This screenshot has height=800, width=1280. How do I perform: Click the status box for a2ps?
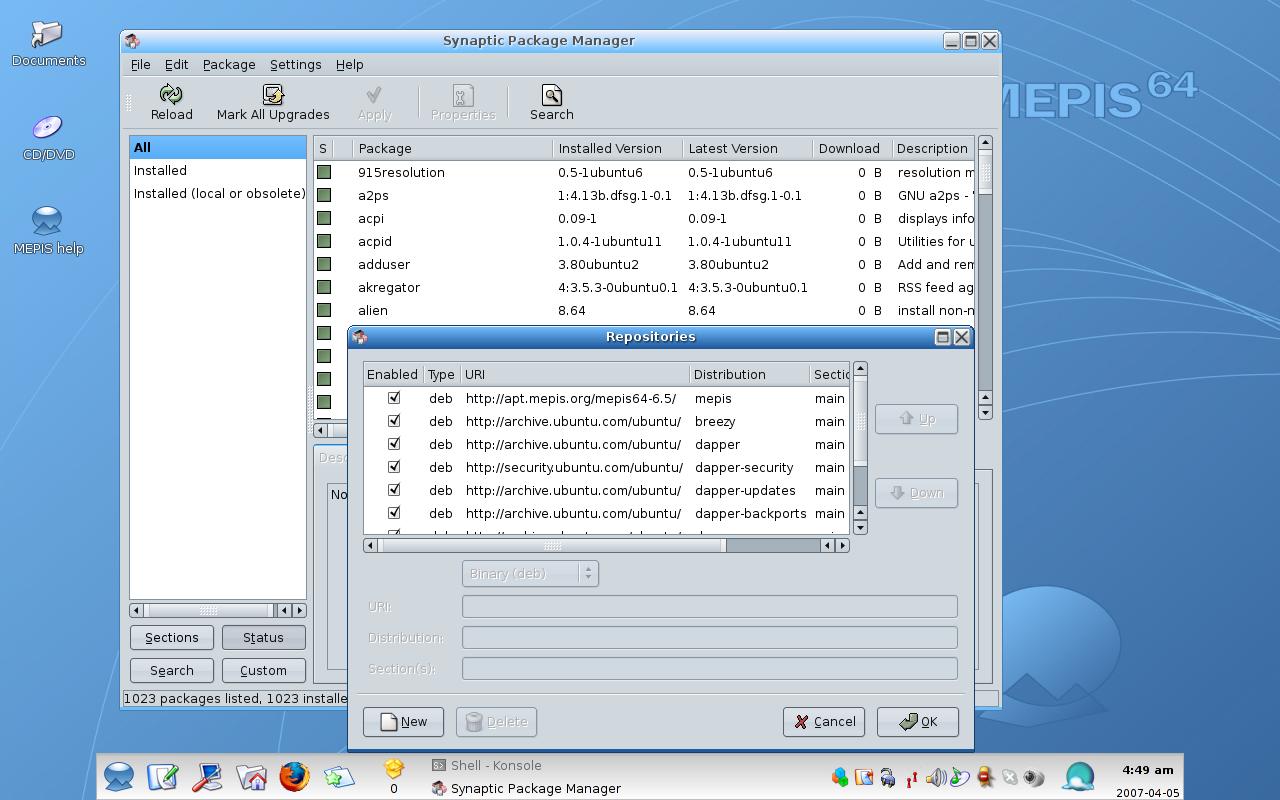pyautogui.click(x=324, y=195)
